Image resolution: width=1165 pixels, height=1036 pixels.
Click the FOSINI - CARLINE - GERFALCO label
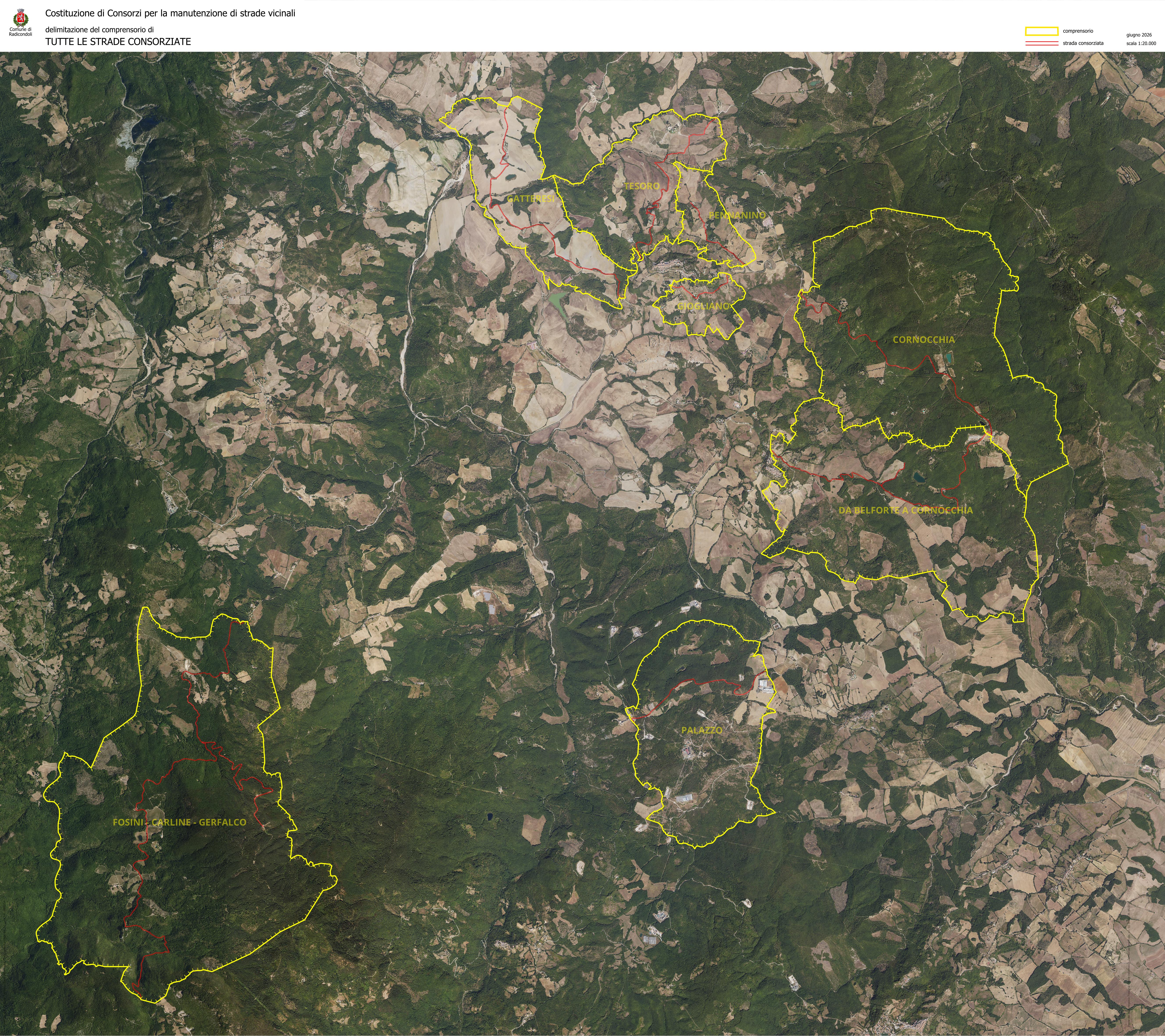pos(180,822)
